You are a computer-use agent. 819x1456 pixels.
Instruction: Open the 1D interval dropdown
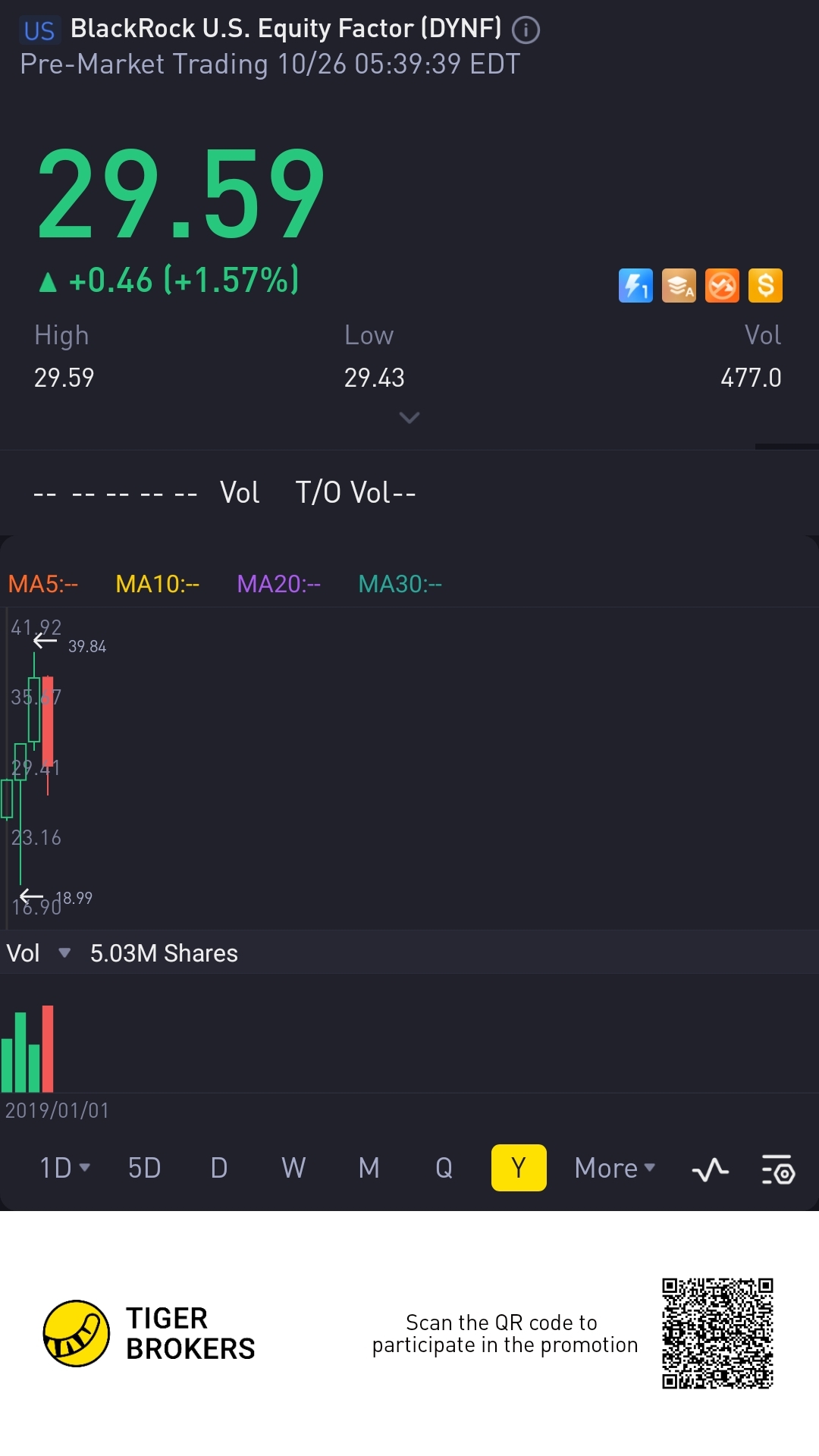[x=64, y=1168]
